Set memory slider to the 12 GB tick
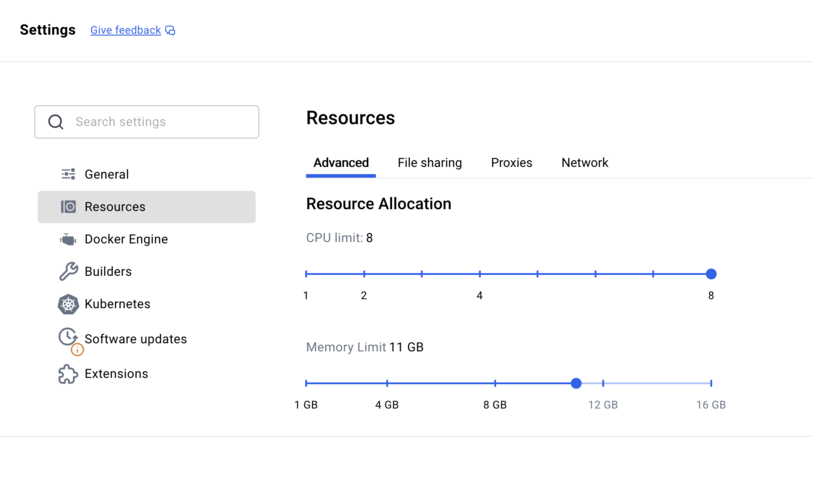This screenshot has height=485, width=813. pos(603,383)
